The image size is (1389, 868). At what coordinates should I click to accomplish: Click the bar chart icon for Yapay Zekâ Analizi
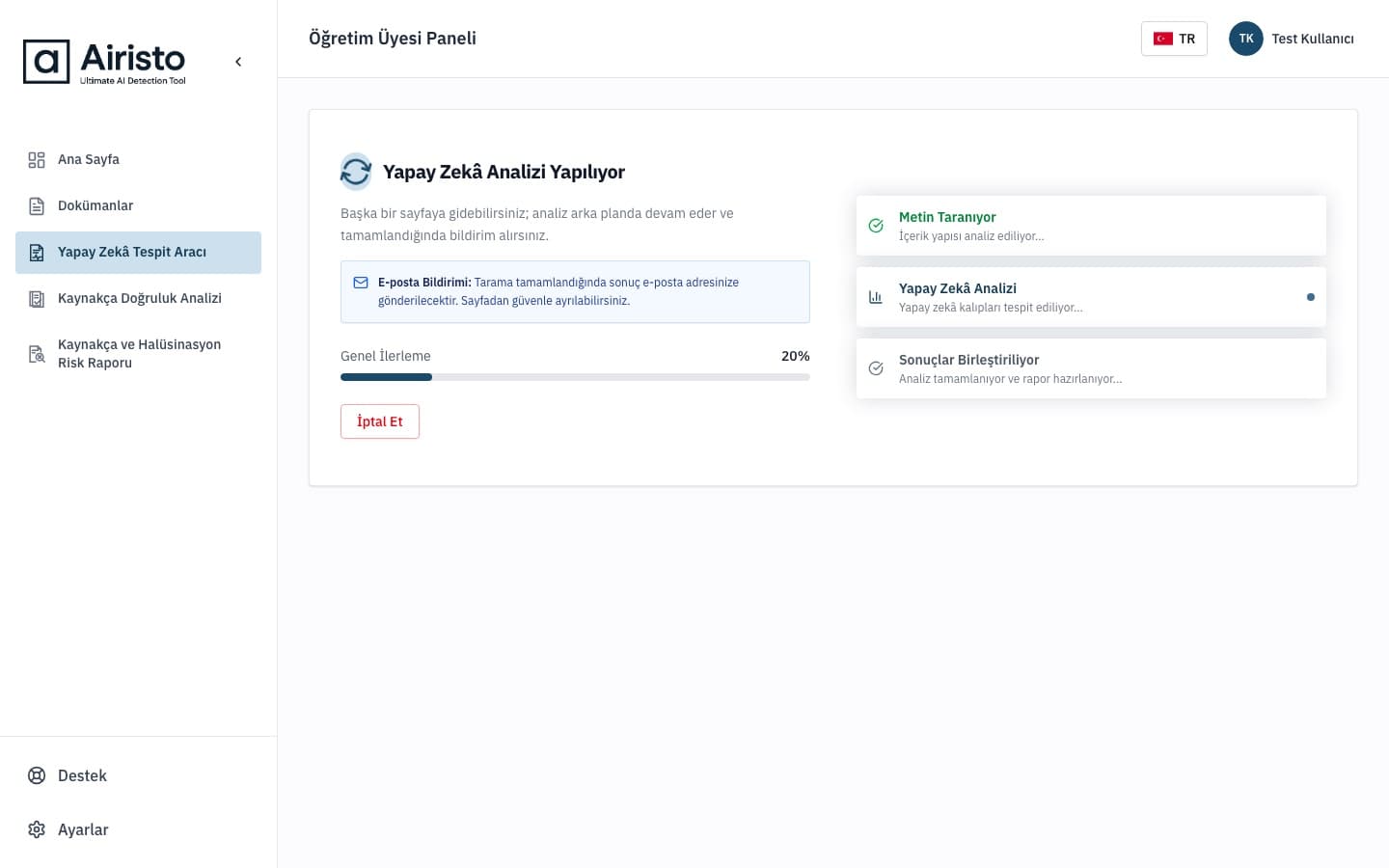tap(876, 297)
